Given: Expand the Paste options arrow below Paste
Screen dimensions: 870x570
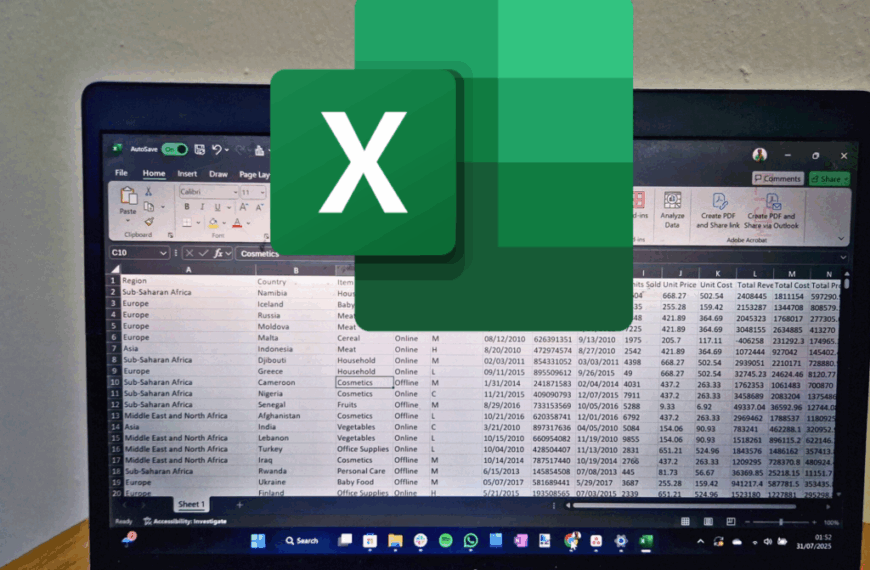Looking at the screenshot, I should [128, 220].
